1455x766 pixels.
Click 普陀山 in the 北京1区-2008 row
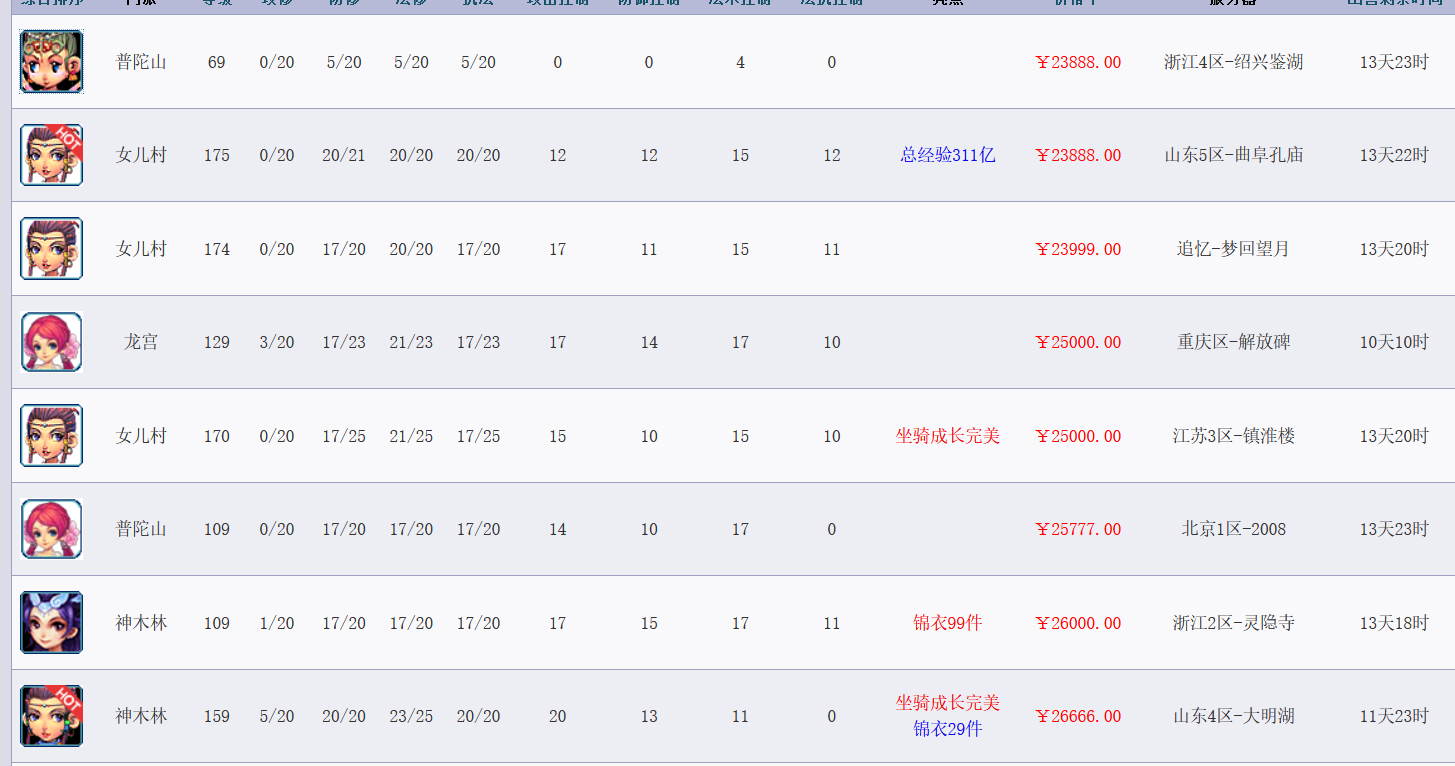[x=141, y=529]
